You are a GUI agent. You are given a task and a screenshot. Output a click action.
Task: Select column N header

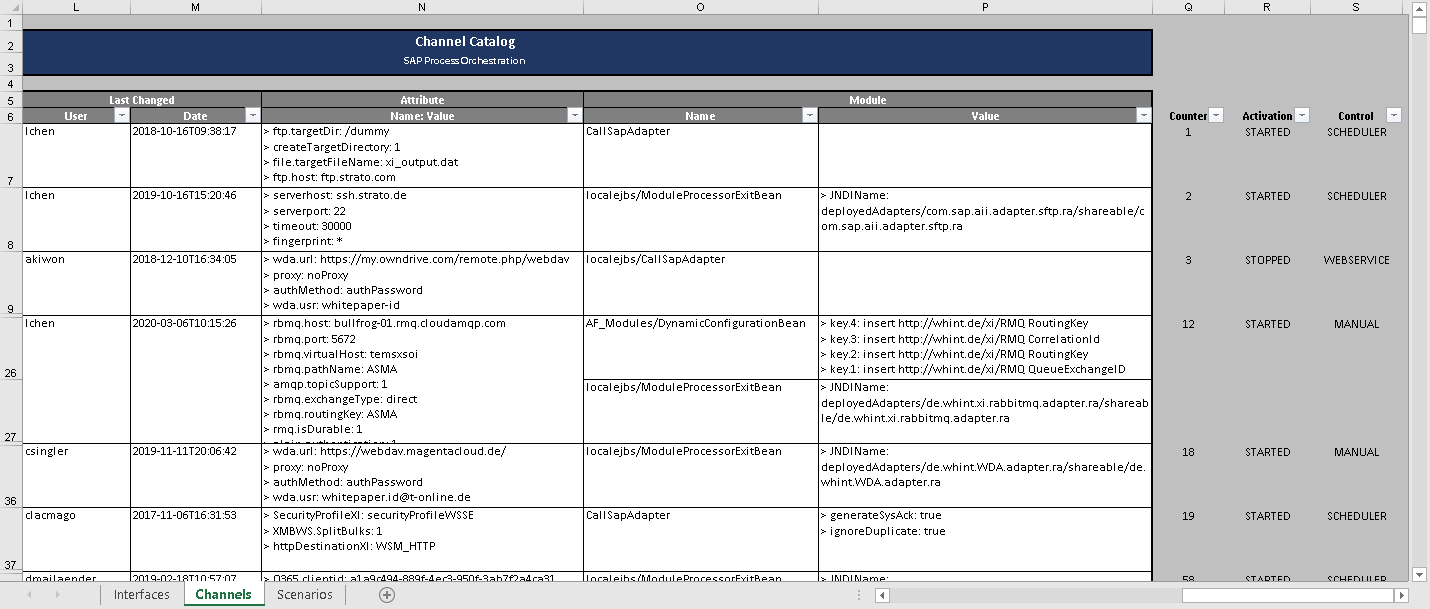tap(422, 7)
